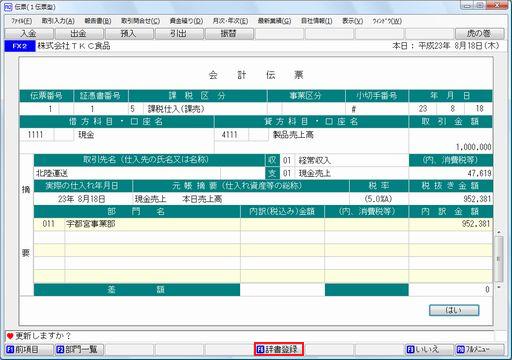Click debit account code 1111
Screen dimensions: 512x360
(37, 135)
